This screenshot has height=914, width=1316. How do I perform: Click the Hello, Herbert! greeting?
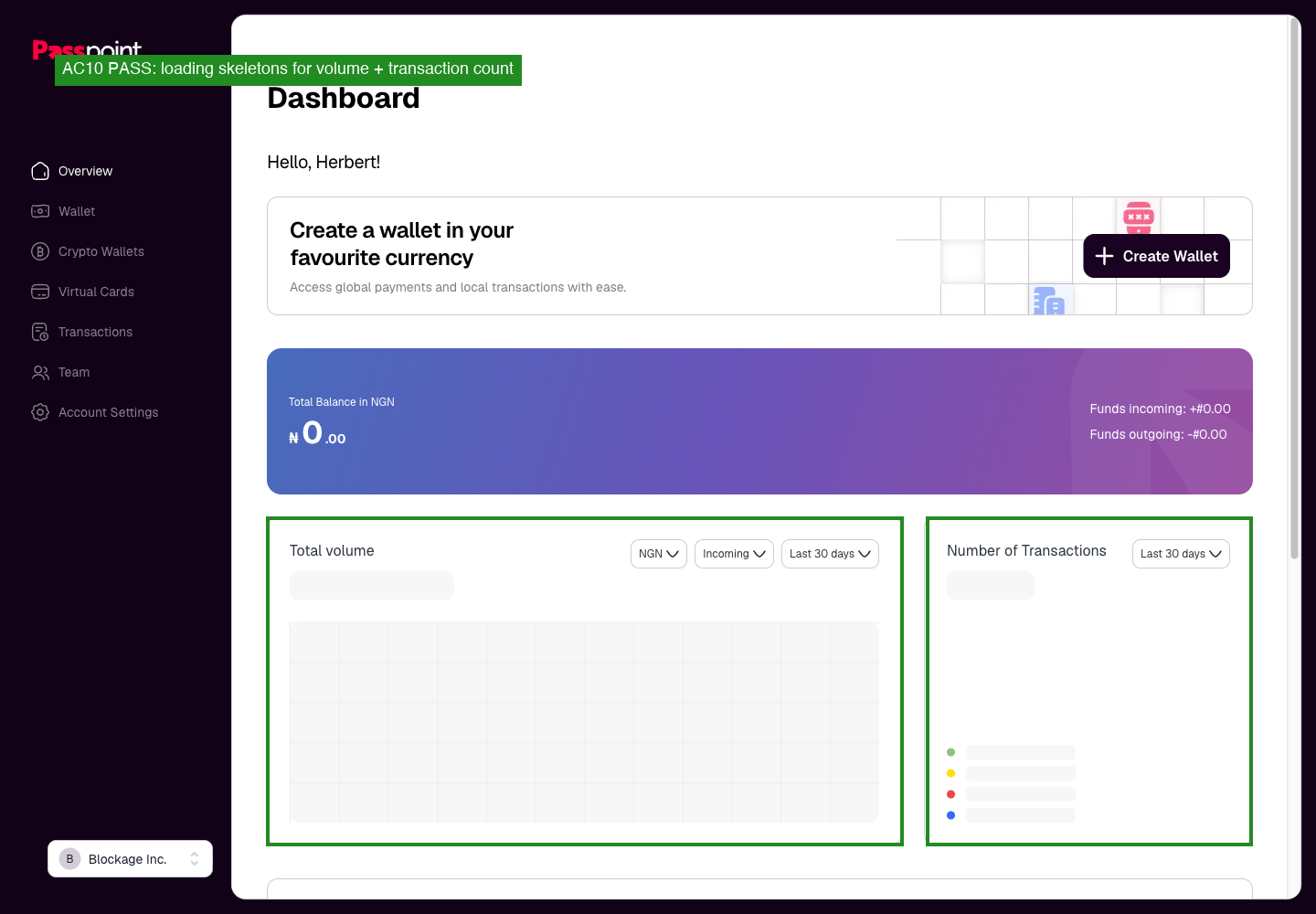tap(324, 162)
